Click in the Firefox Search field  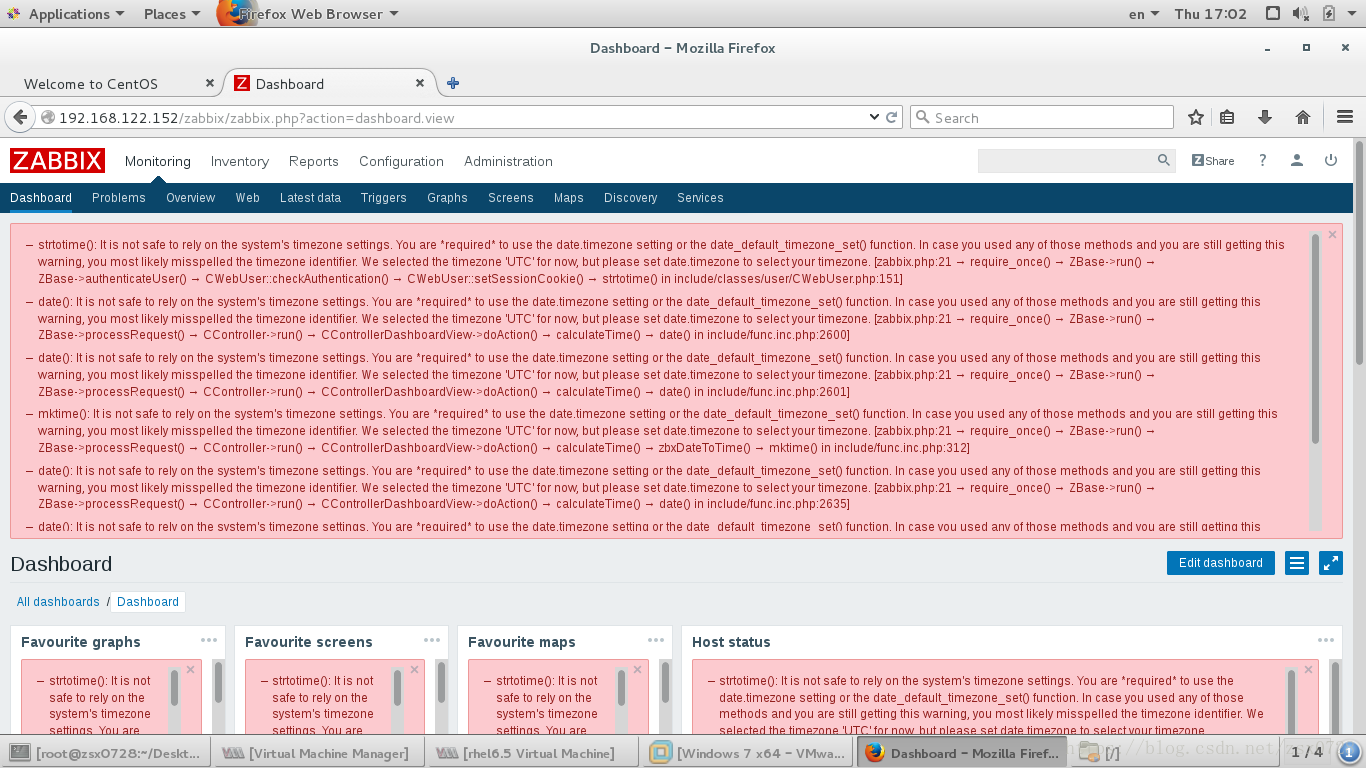coord(1041,117)
